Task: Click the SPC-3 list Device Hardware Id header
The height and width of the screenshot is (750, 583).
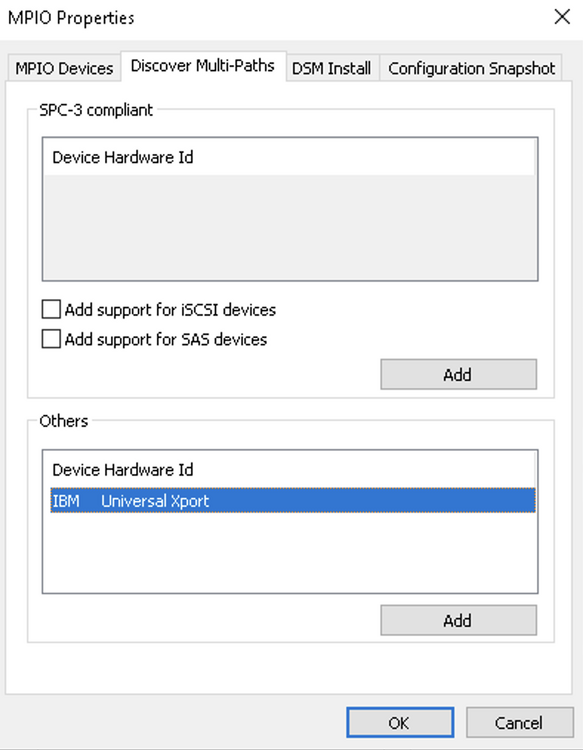Action: coord(289,157)
